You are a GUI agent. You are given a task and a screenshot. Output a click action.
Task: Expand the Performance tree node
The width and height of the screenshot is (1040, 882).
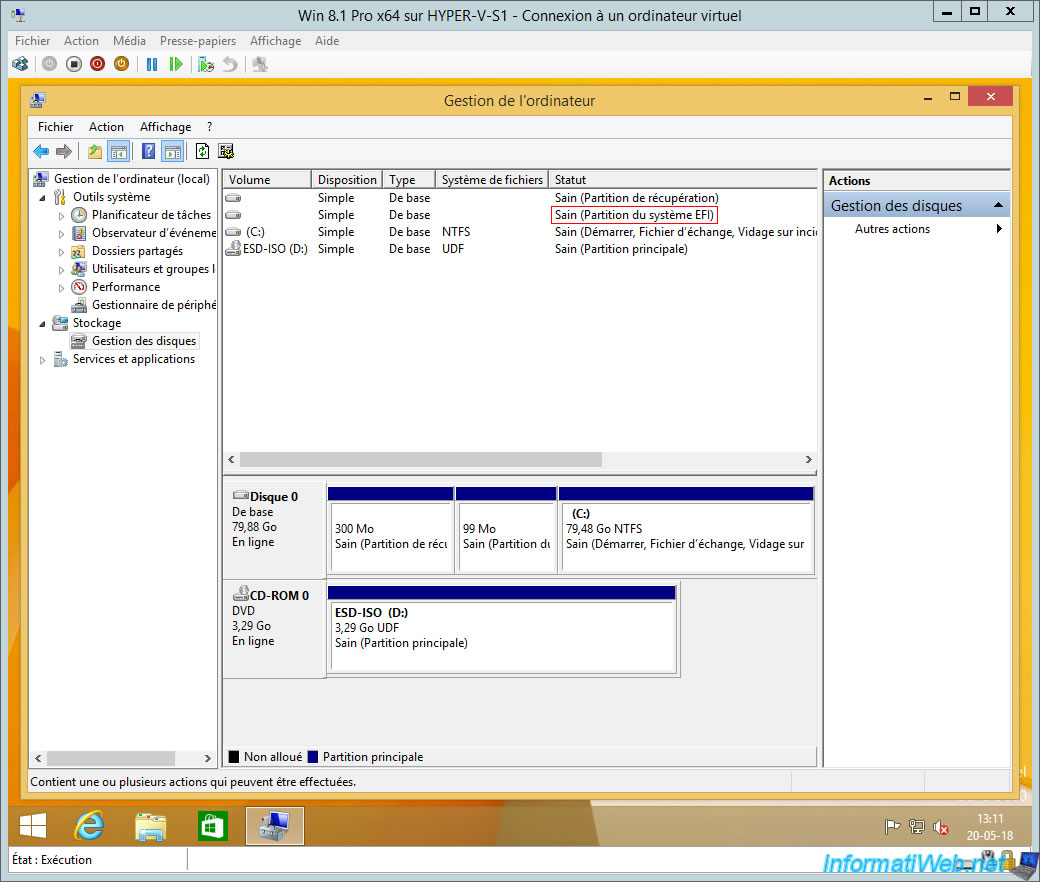[61, 288]
